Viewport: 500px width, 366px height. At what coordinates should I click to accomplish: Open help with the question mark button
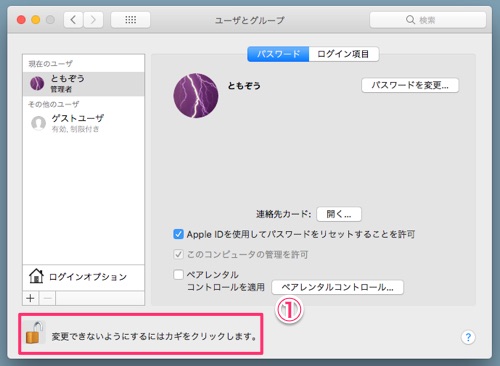point(468,337)
